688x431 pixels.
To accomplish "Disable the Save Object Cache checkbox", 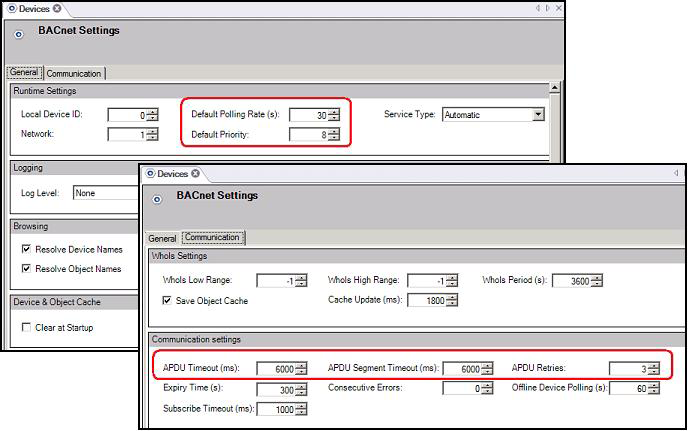I will 167,300.
